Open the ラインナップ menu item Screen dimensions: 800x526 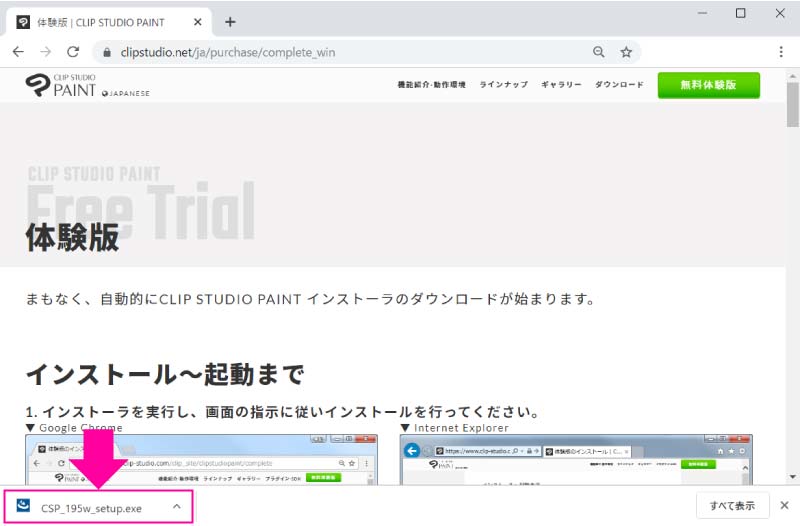[x=503, y=86]
